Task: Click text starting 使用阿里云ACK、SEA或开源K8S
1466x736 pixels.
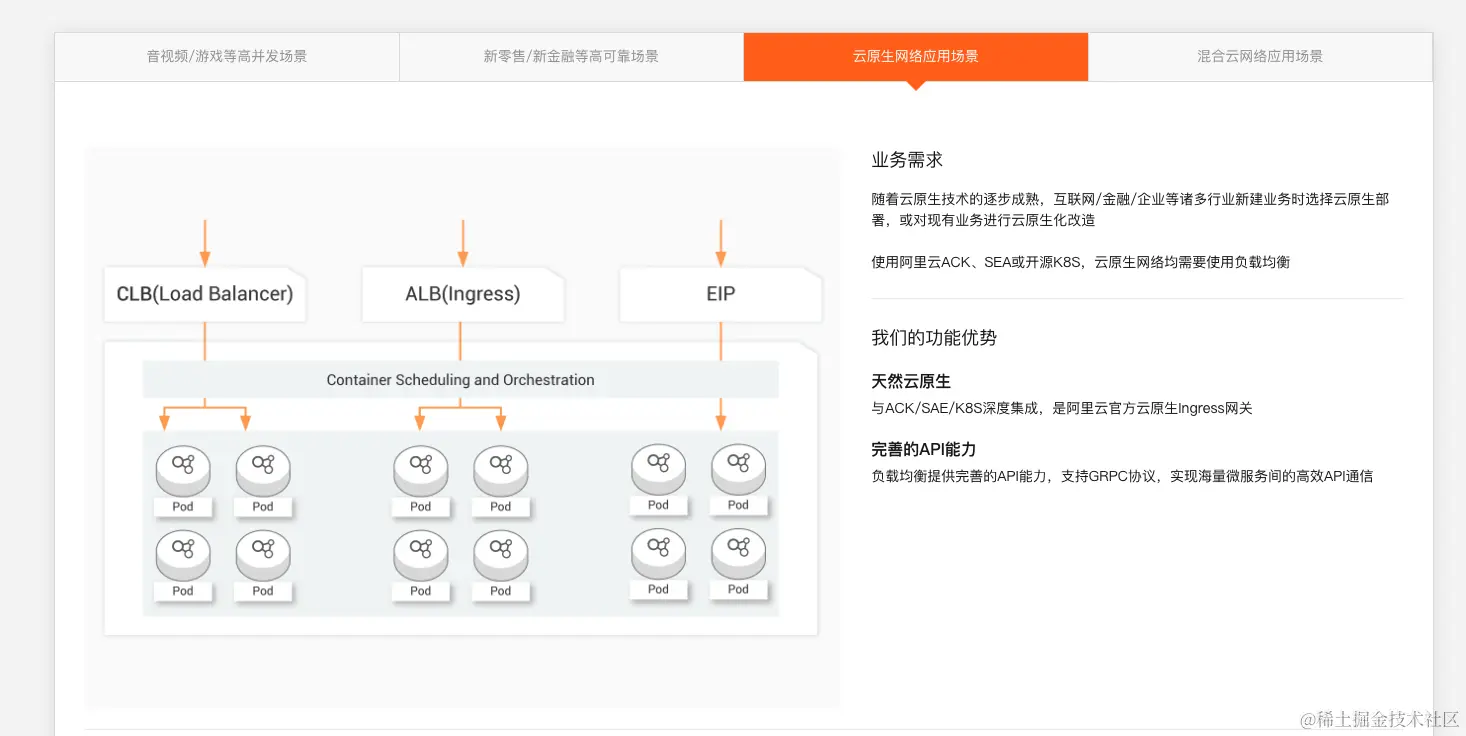Action: tap(1080, 262)
